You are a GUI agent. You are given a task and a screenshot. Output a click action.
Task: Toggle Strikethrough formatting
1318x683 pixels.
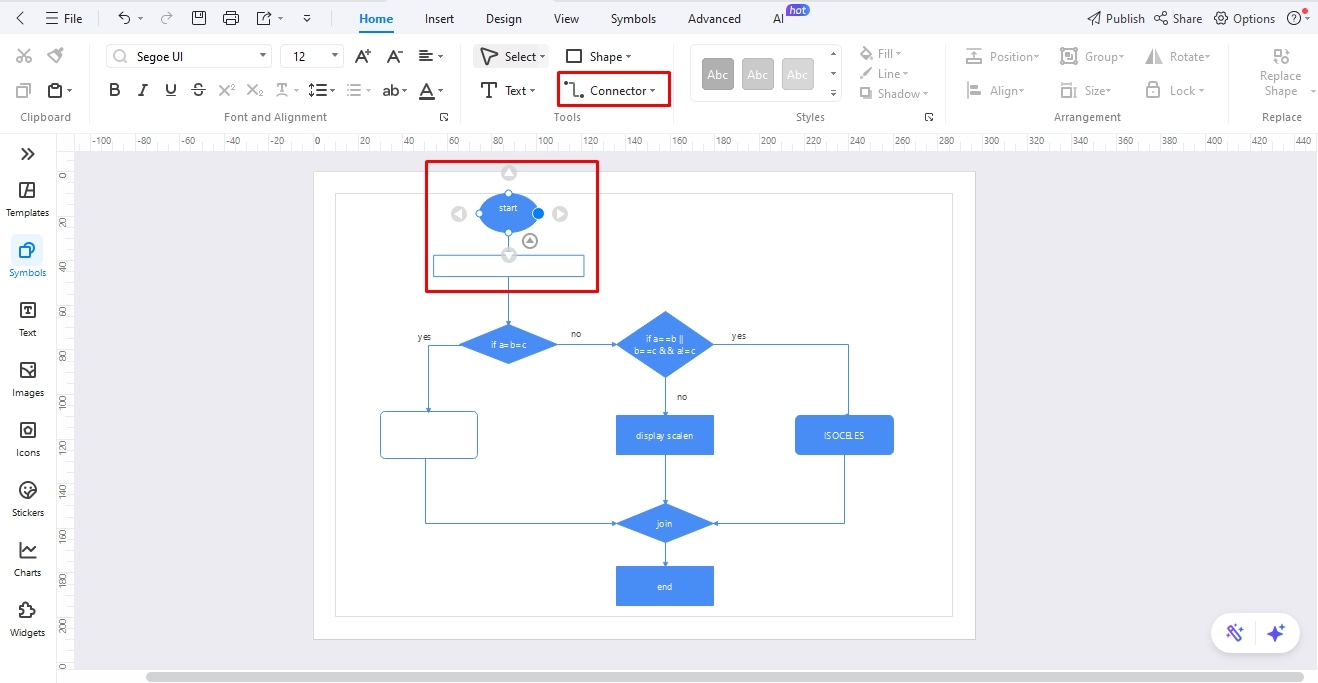(199, 90)
